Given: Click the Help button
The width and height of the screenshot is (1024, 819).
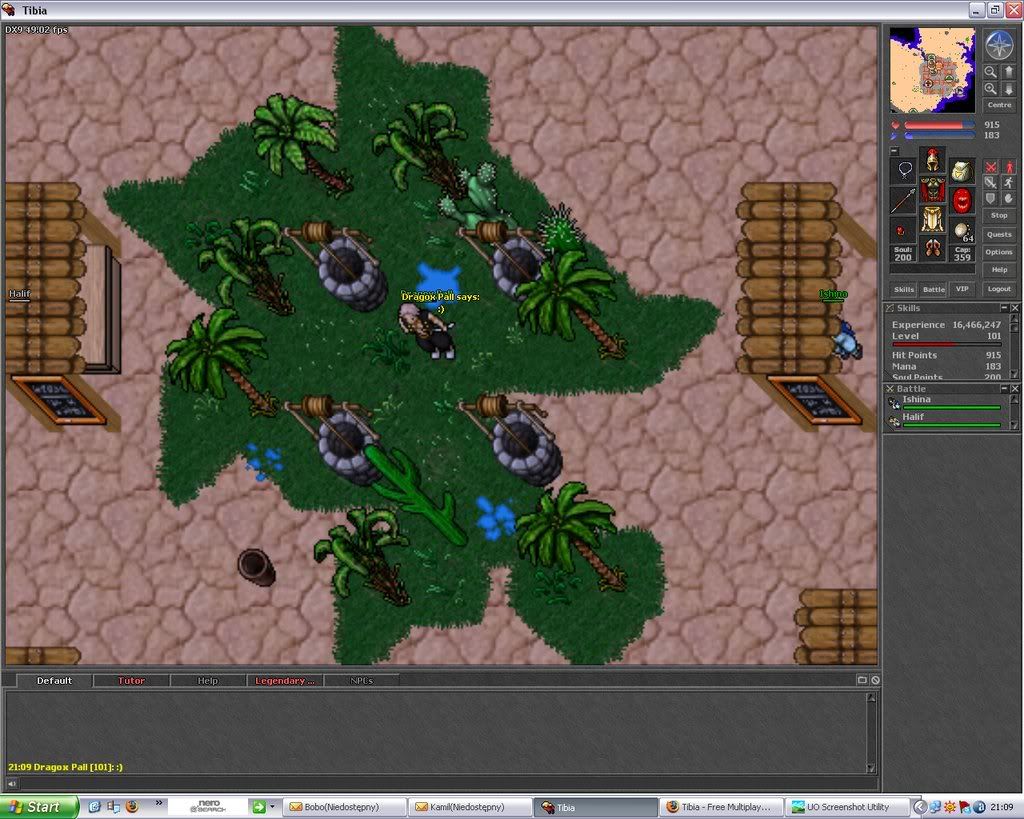Looking at the screenshot, I should pos(999,269).
